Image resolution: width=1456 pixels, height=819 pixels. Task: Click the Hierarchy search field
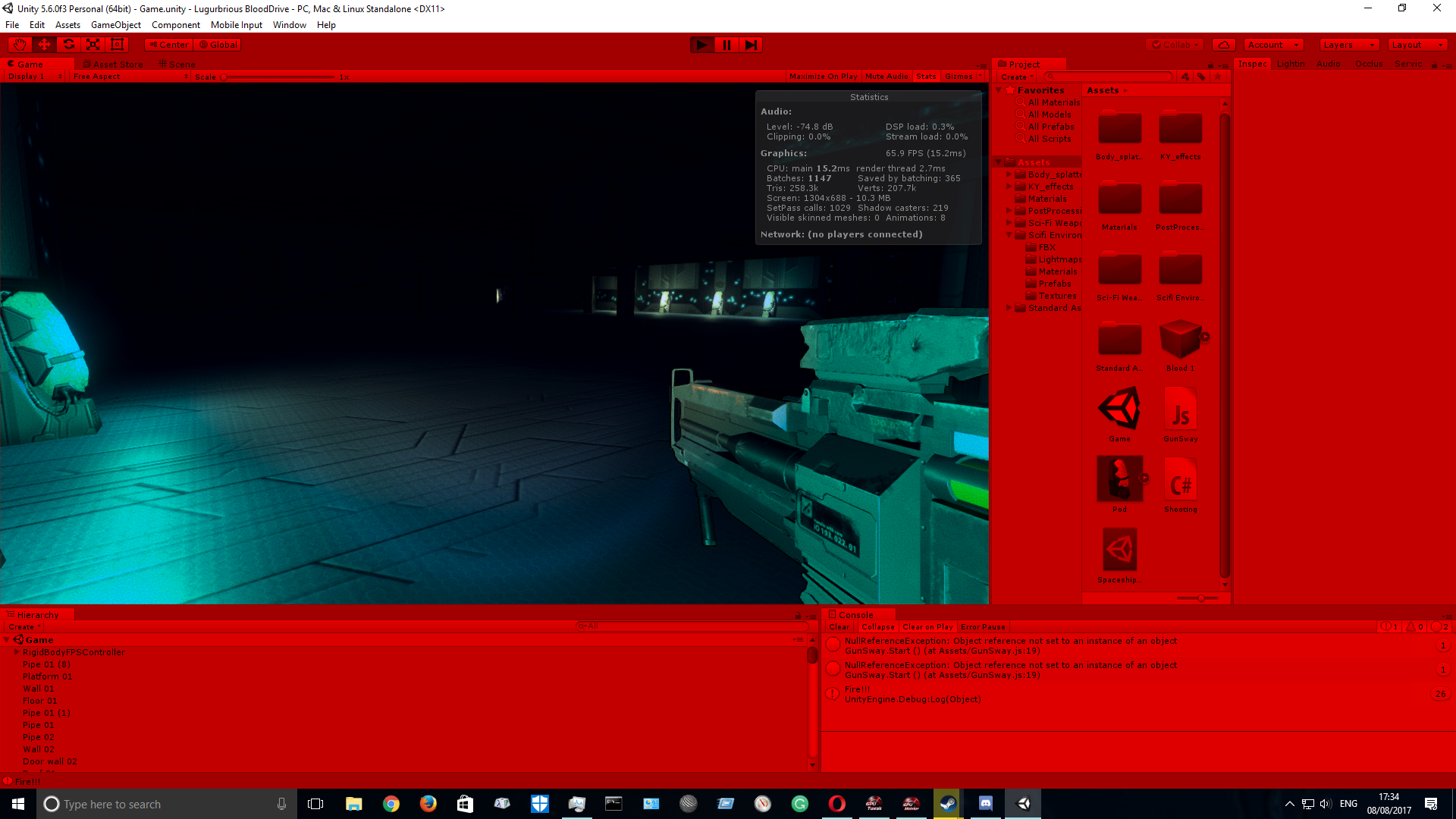click(692, 626)
